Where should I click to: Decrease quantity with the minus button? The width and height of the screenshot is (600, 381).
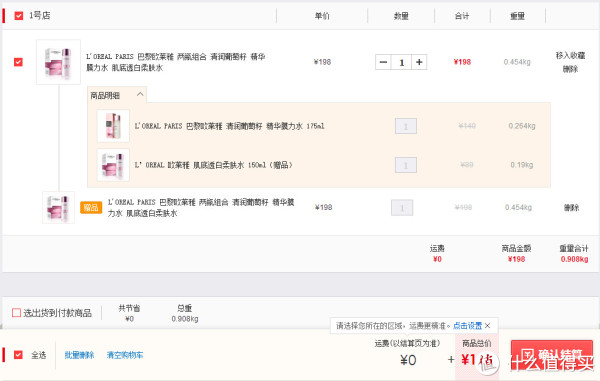(383, 62)
